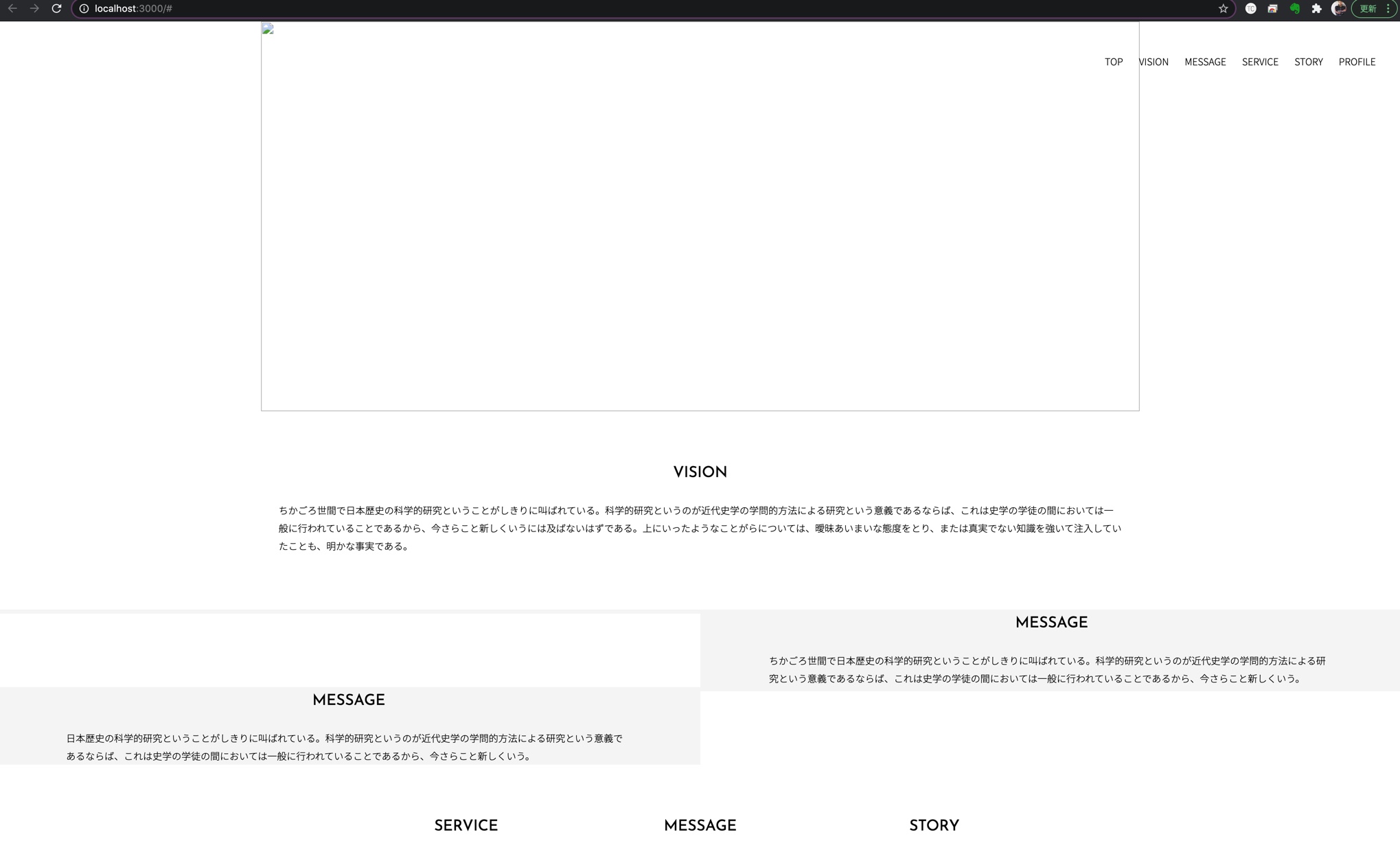Navigate to PROFILE in the header nav
This screenshot has width=1400, height=841.
coord(1357,62)
